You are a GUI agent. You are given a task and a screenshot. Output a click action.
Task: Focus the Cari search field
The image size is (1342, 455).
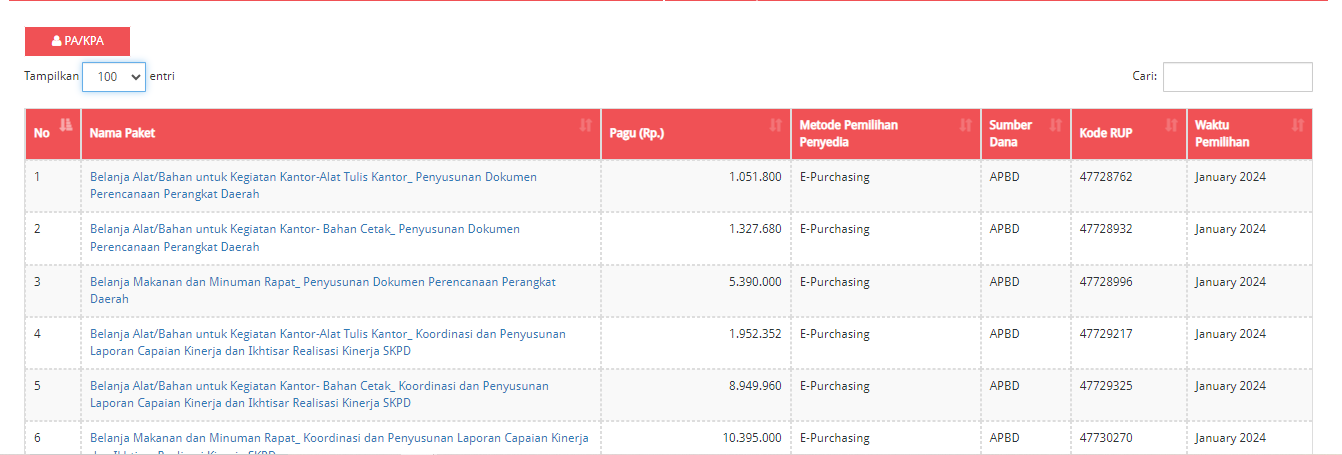click(x=1237, y=76)
